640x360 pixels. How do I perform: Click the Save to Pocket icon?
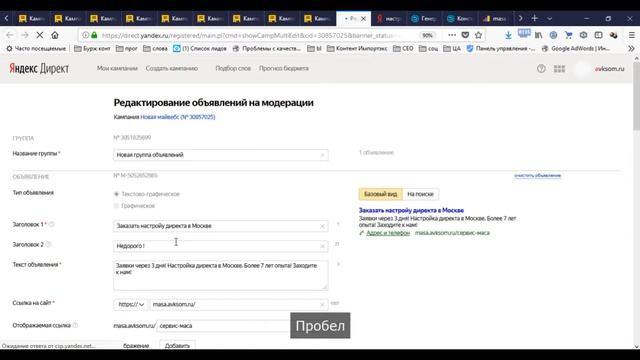click(465, 35)
